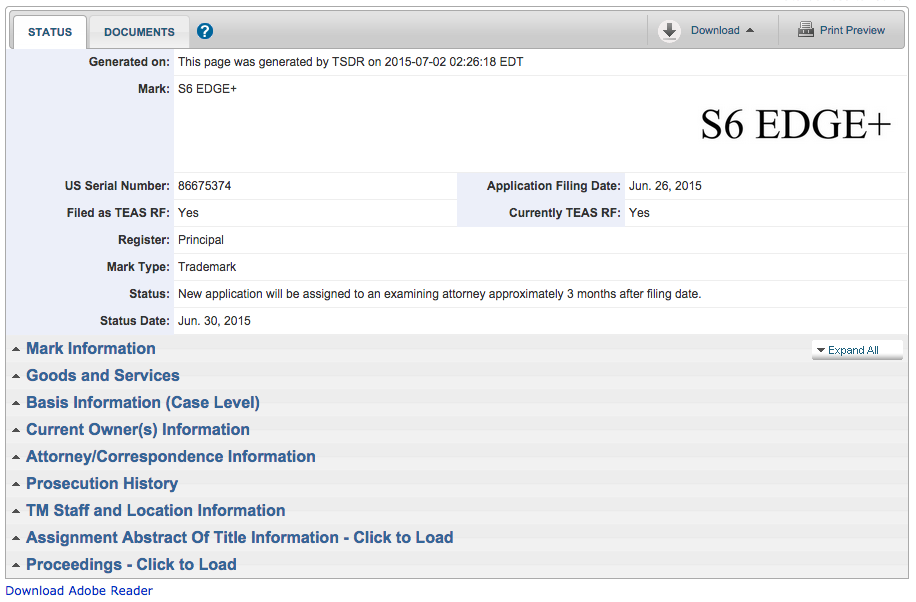Click the US Serial Number label
The height and width of the screenshot is (602, 916).
point(117,186)
